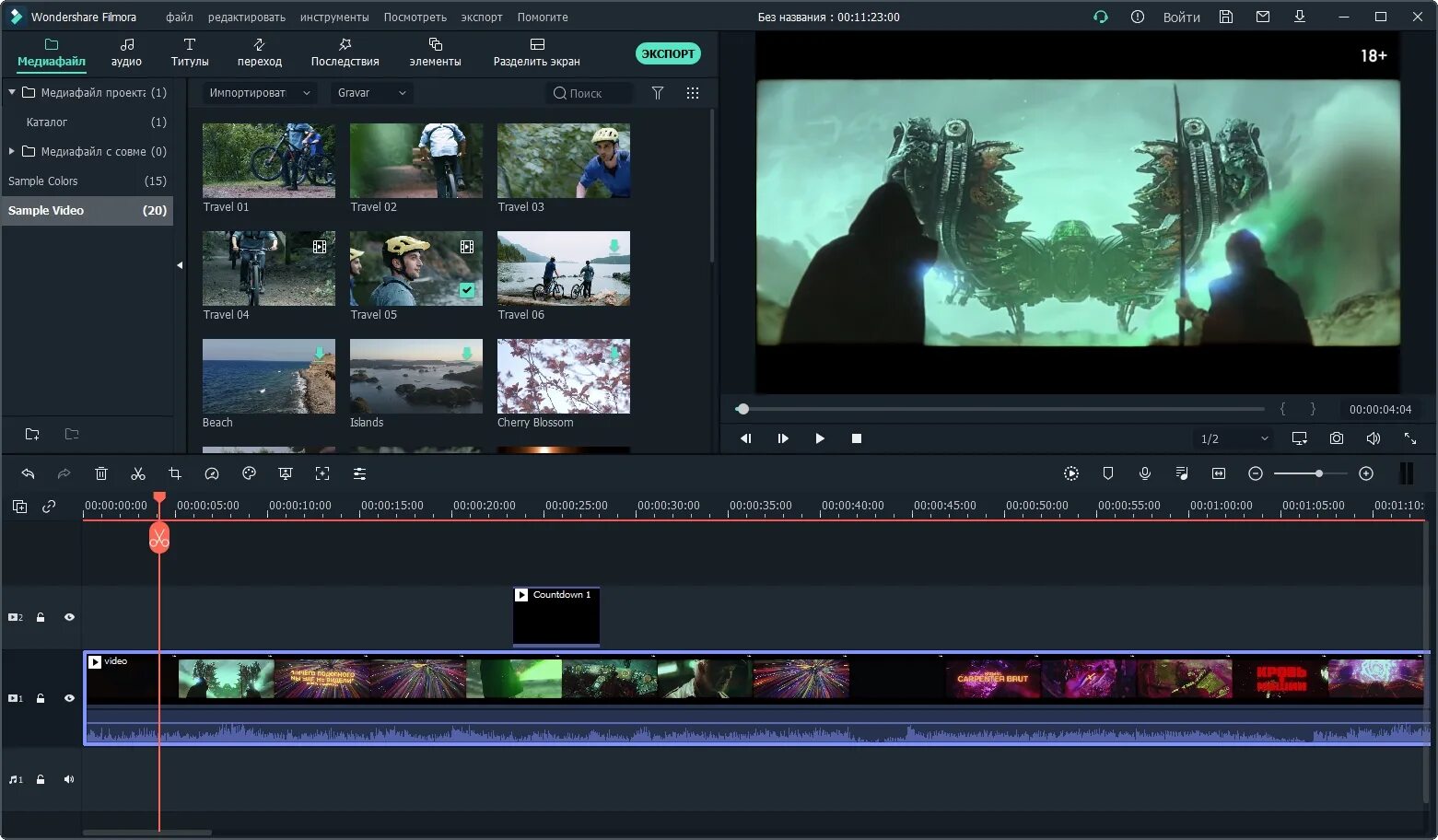Delete the selected clip with the trash icon
Screen dimensions: 1438x840
click(x=101, y=473)
